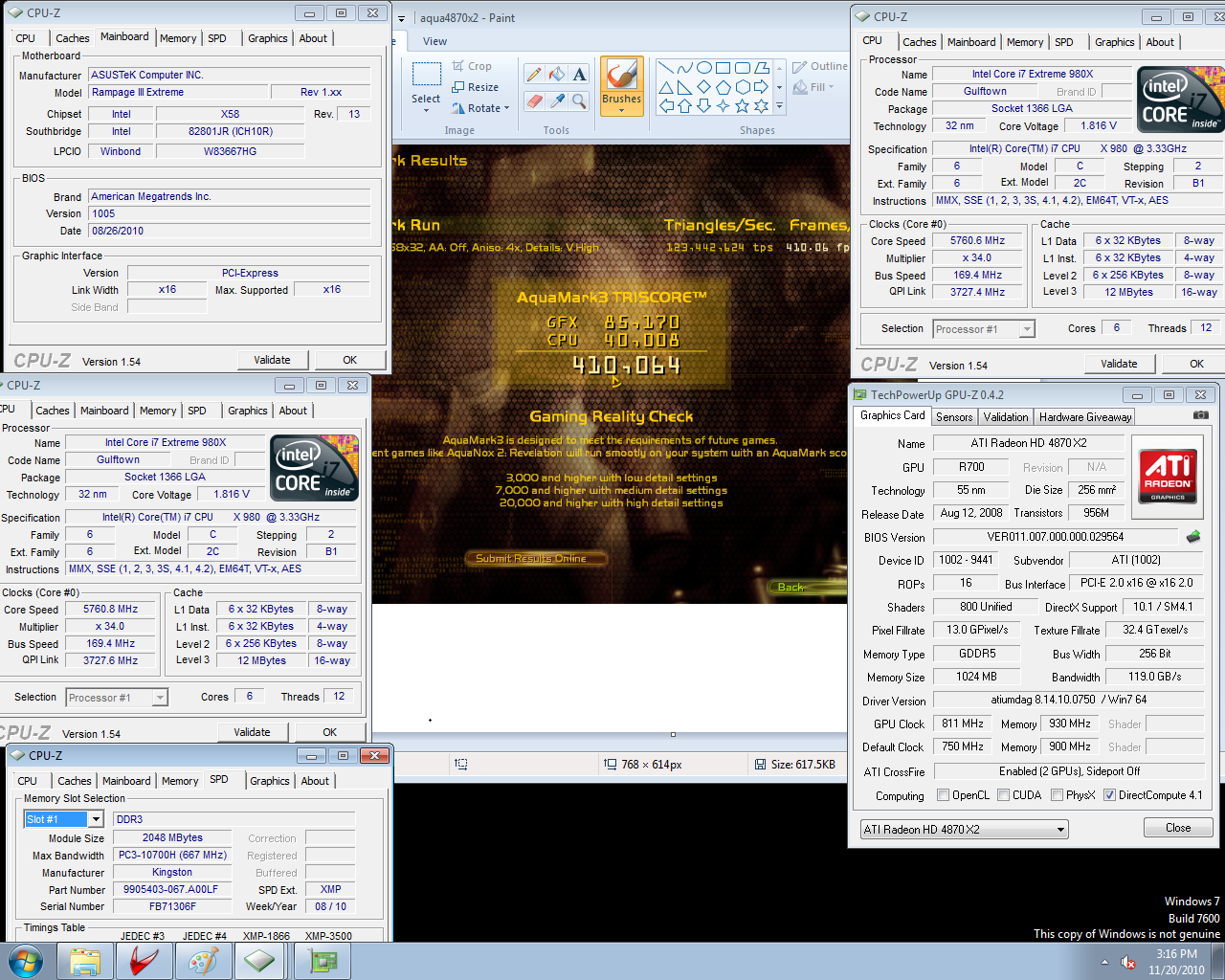Open the Paint palette icon in taskbar

[203, 962]
